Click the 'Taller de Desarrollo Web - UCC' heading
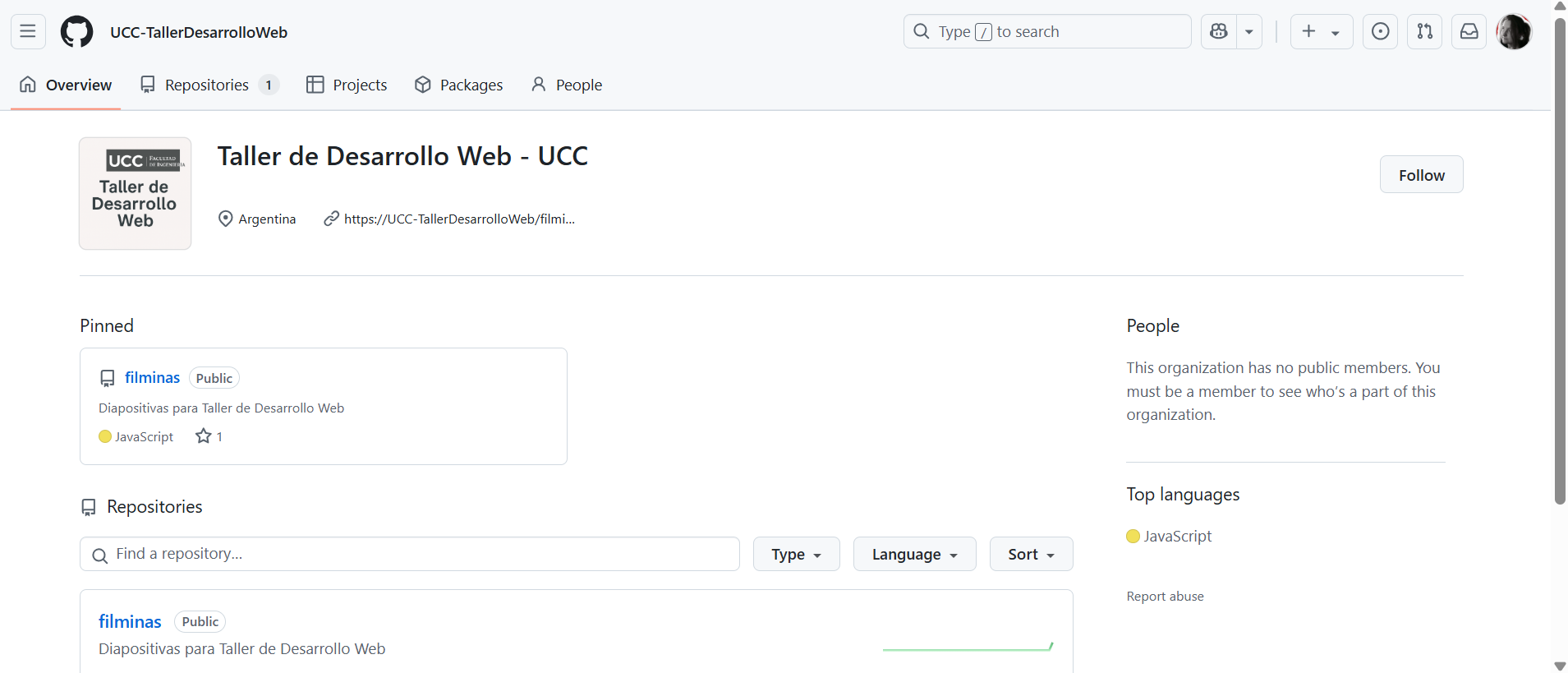Viewport: 1568px width, 673px height. [402, 156]
